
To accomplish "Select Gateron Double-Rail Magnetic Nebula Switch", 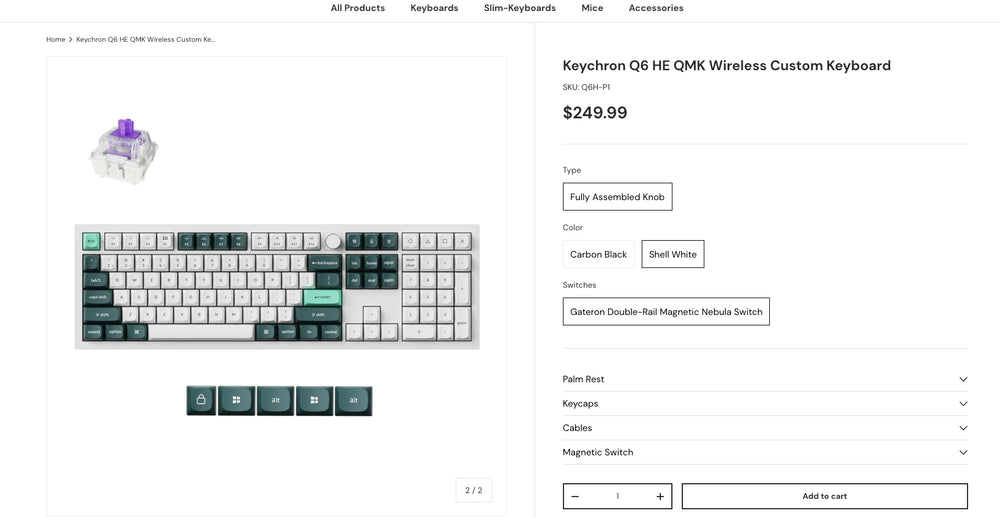I will 666,311.
